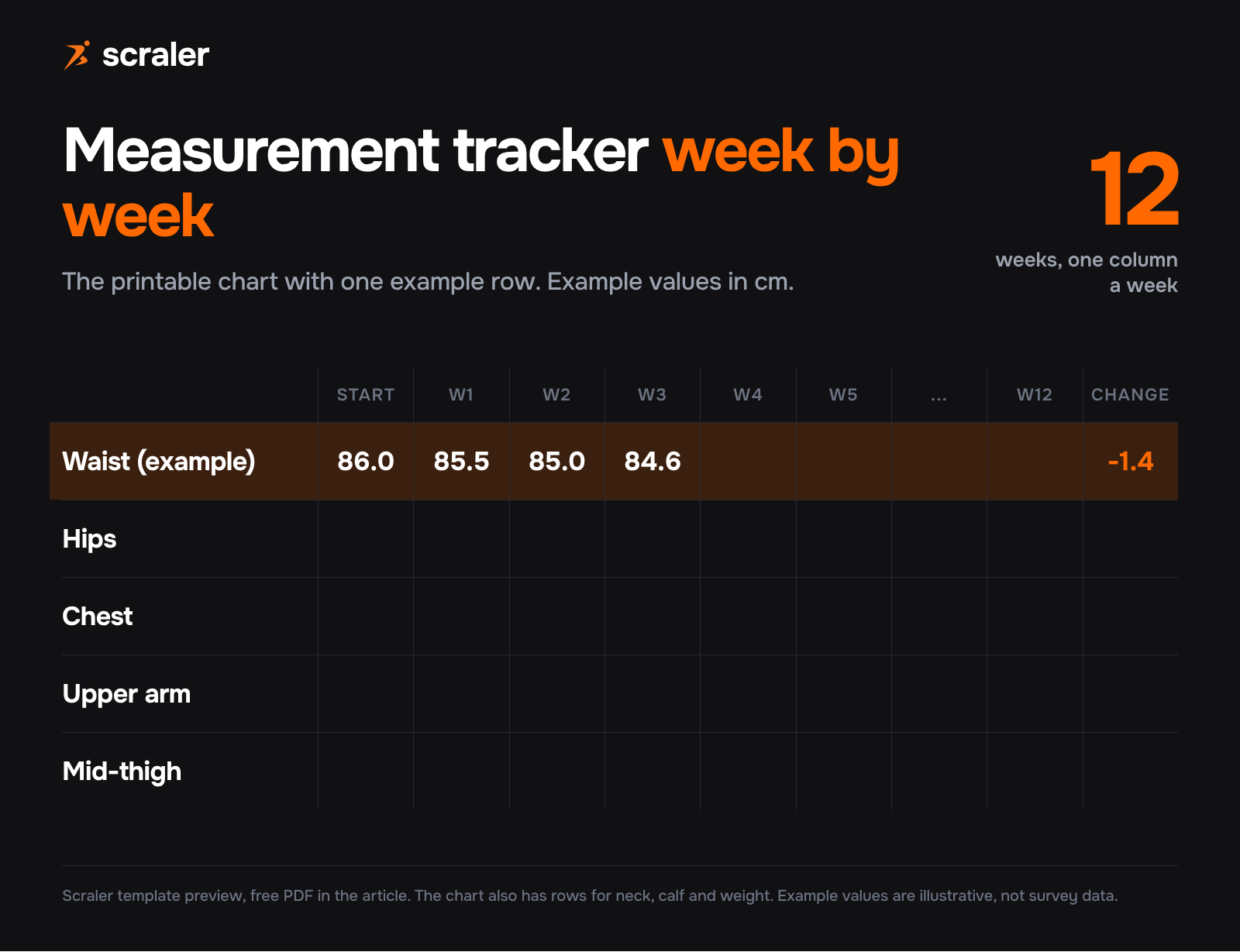Viewport: 1240px width, 952px height.
Task: Click the subtitle mentioning example values in cm
Action: point(428,281)
